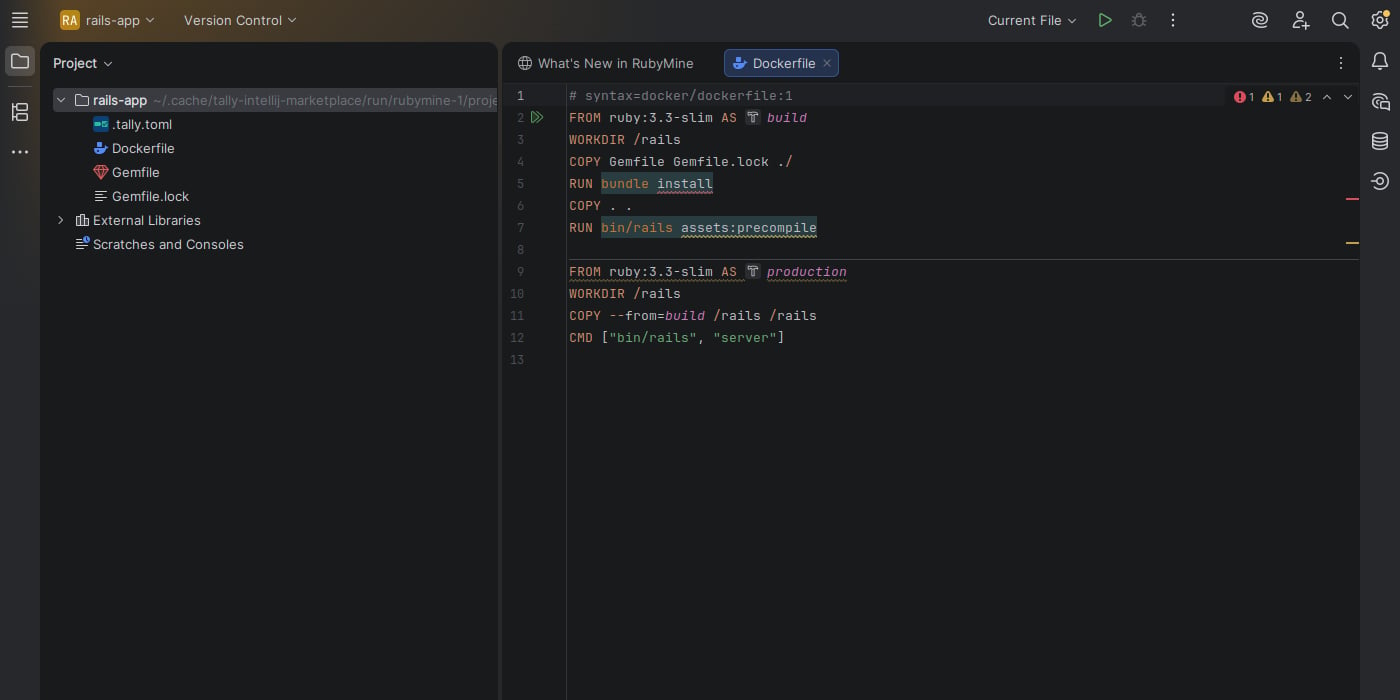Image resolution: width=1400 pixels, height=700 pixels.
Task: Select Scratches and Consoles
Action: click(168, 244)
